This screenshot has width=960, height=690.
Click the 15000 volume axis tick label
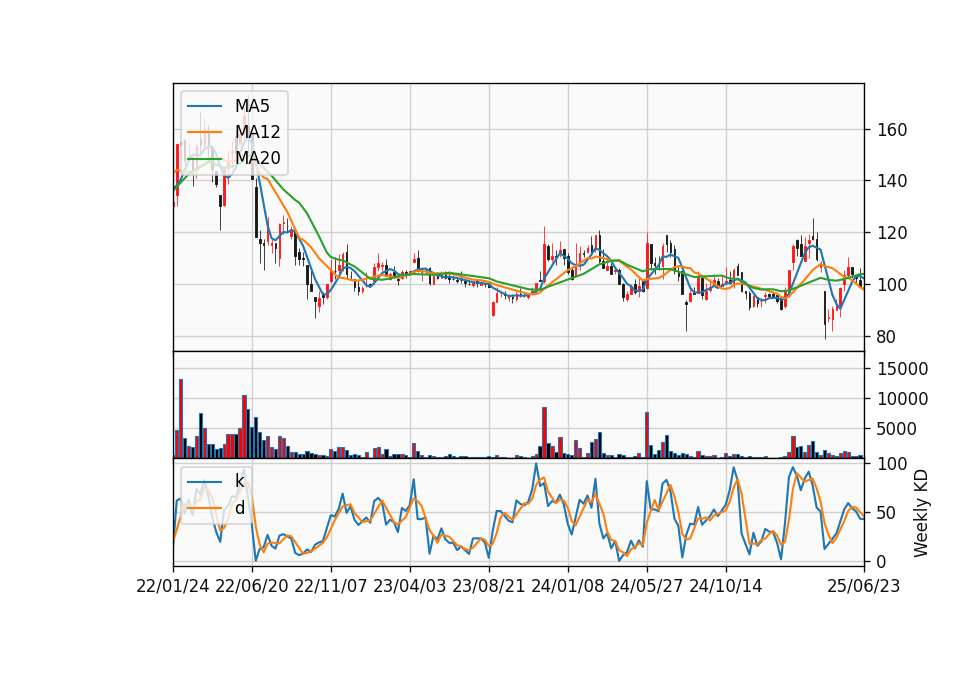[x=902, y=369]
